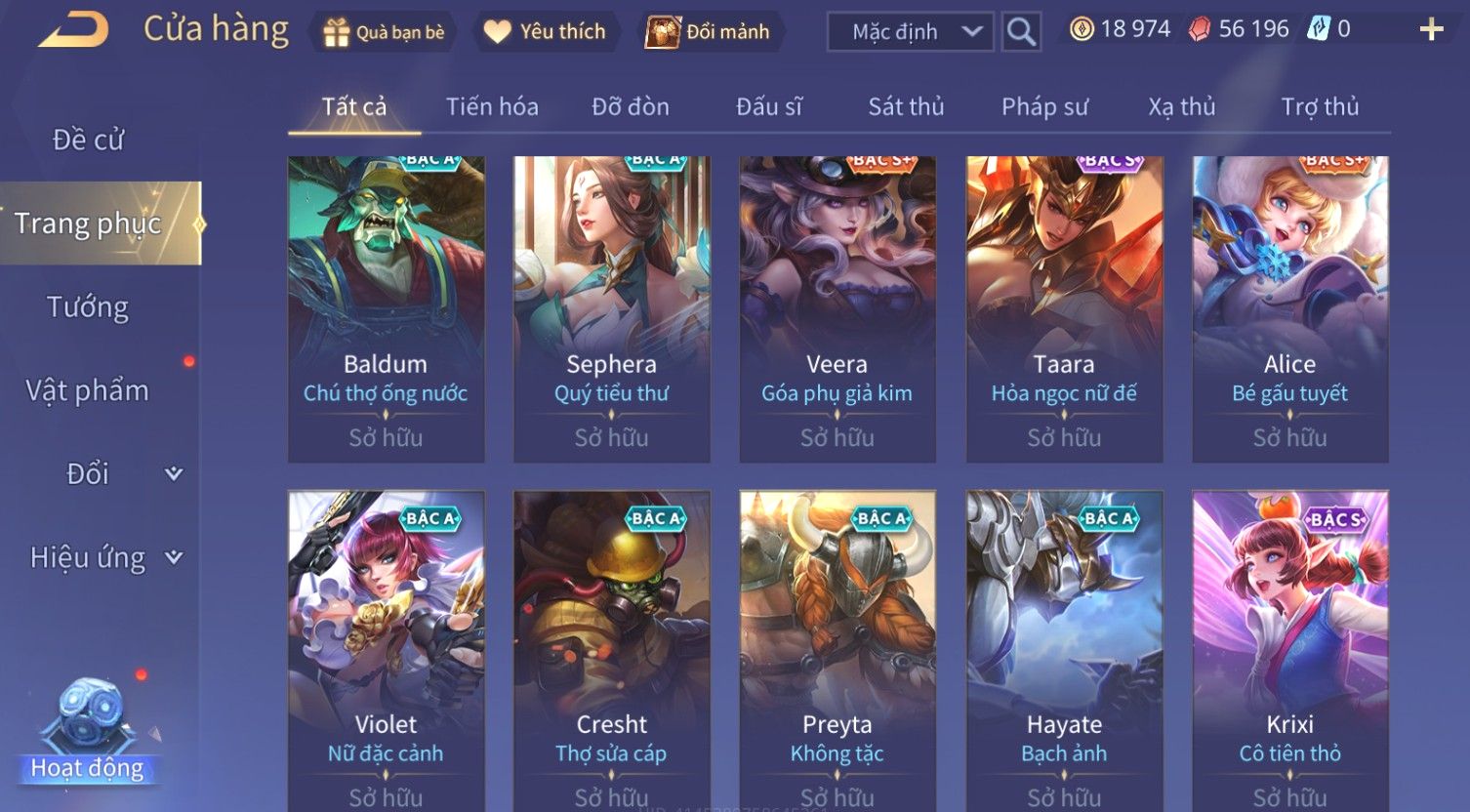The width and height of the screenshot is (1470, 812).
Task: Select the Tiến hóa tab
Action: (x=492, y=106)
